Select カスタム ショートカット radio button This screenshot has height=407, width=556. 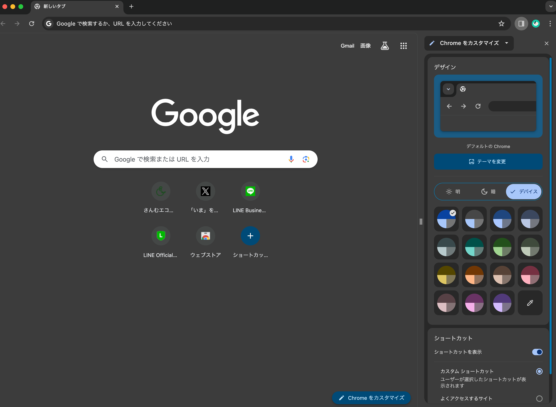coord(539,372)
